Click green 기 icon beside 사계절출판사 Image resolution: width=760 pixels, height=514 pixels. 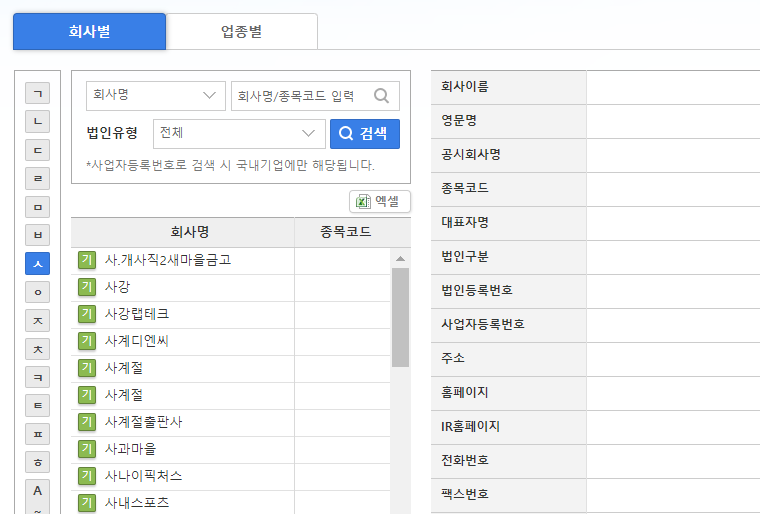point(87,422)
